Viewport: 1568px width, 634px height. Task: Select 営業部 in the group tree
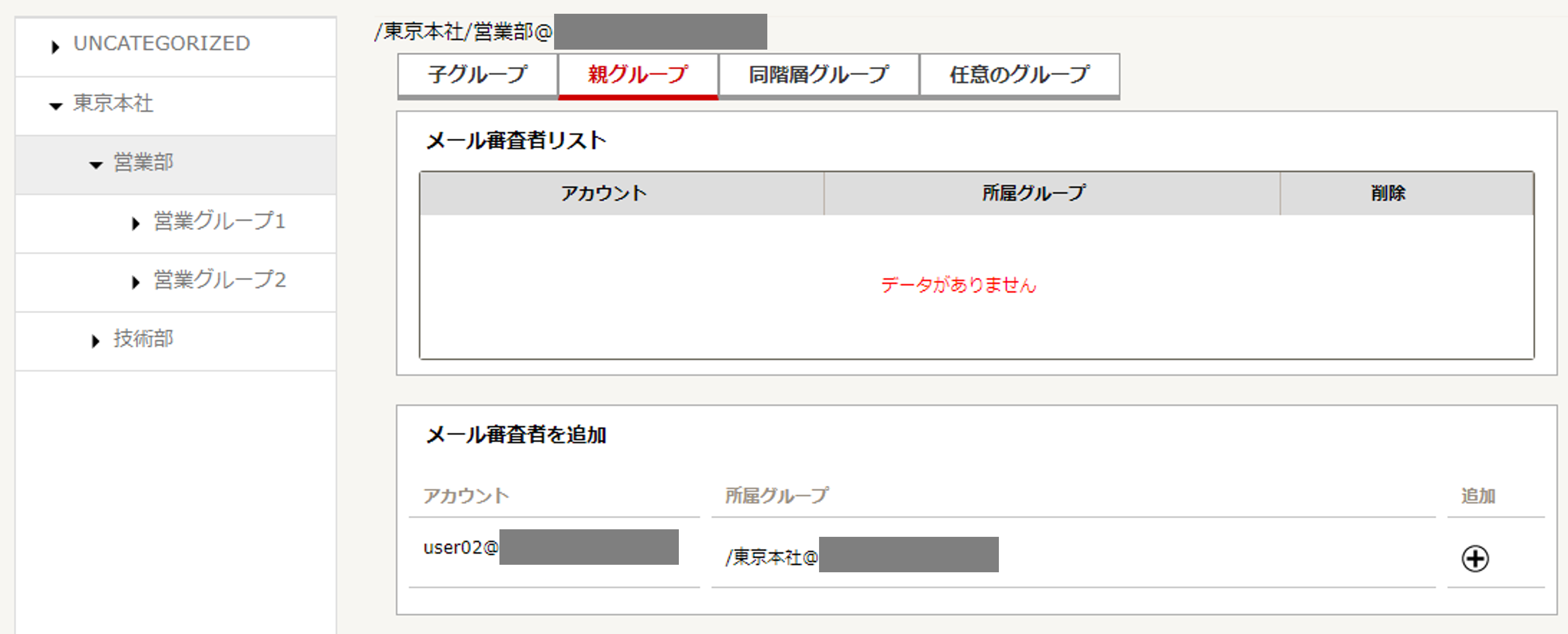144,162
